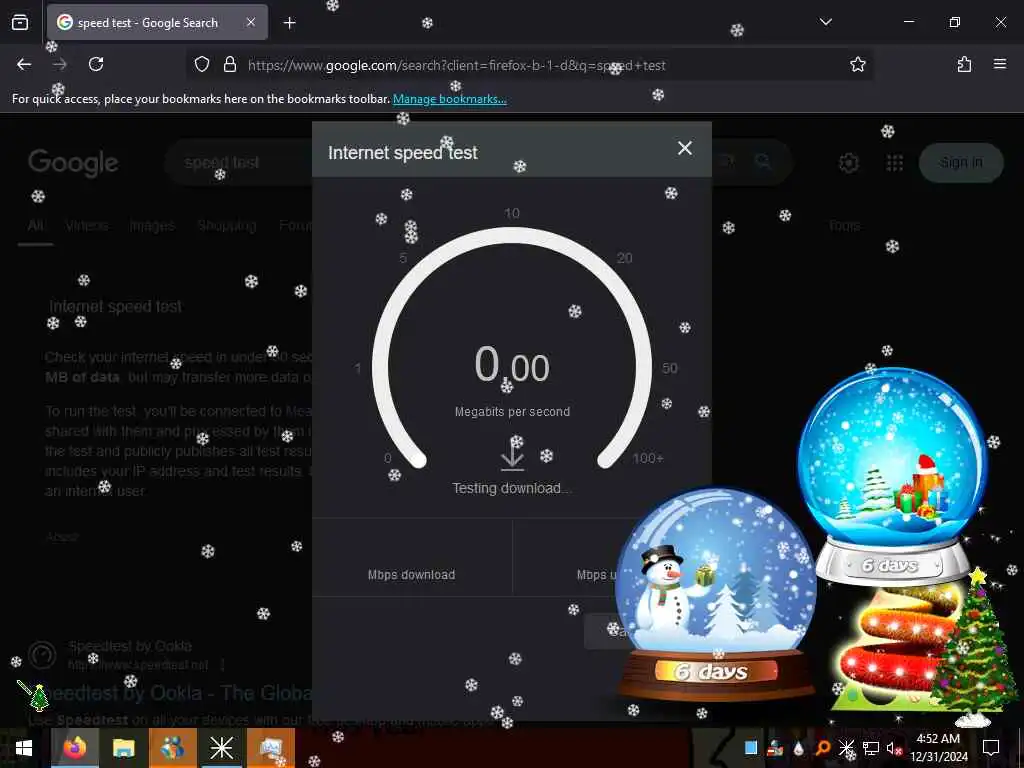Click the water drop tray icon
Image resolution: width=1024 pixels, height=768 pixels.
tap(799, 748)
